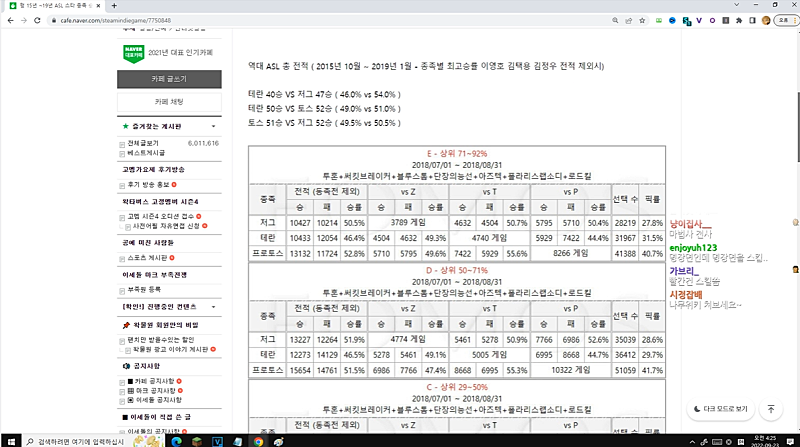
Task: Switch to dark mode (다크 모드로 보기)
Action: click(721, 409)
